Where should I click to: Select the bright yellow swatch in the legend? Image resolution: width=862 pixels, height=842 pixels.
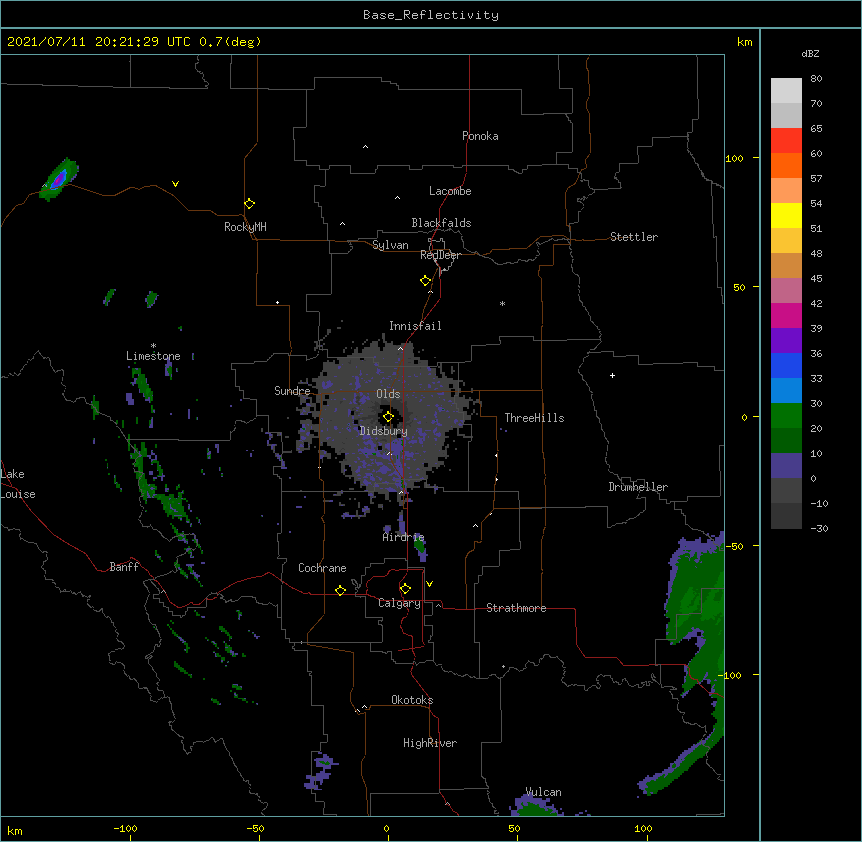click(786, 215)
